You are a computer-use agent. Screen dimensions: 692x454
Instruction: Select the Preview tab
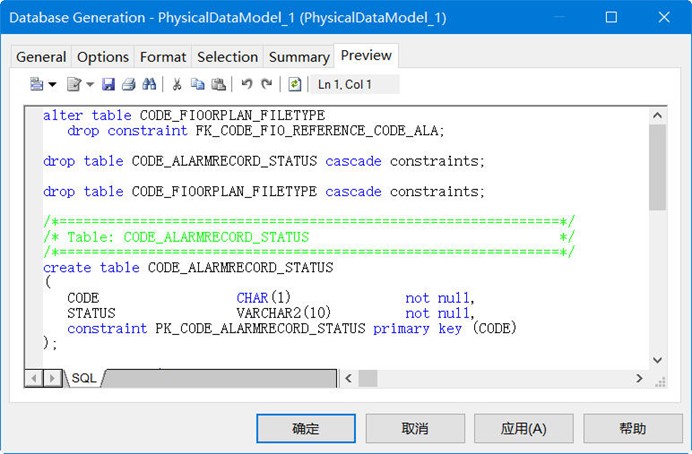[x=366, y=56]
